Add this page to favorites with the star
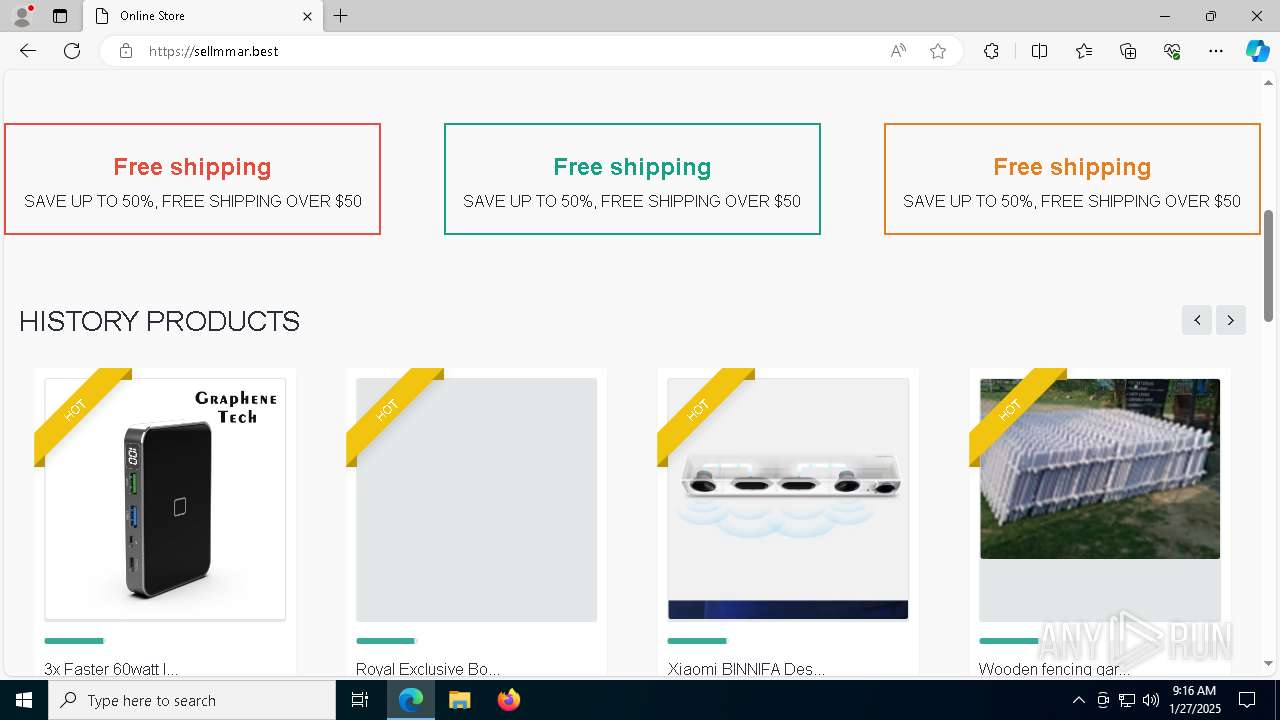 click(938, 51)
